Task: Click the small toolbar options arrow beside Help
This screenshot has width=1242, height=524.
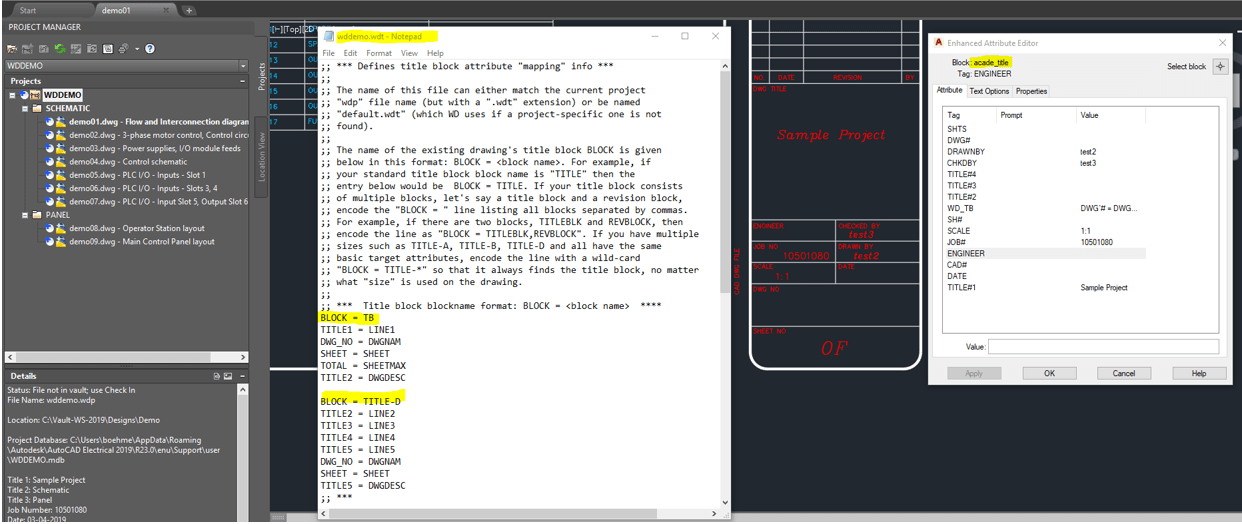Action: (138, 48)
